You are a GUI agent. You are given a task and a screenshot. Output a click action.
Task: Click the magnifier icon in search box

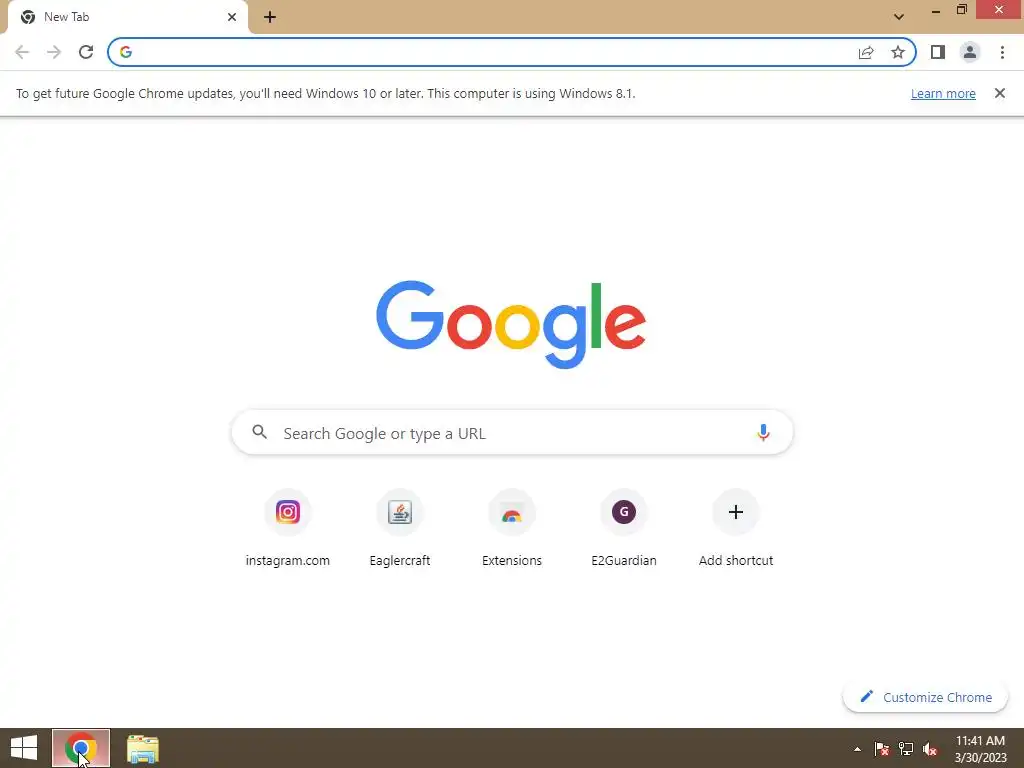(x=260, y=432)
